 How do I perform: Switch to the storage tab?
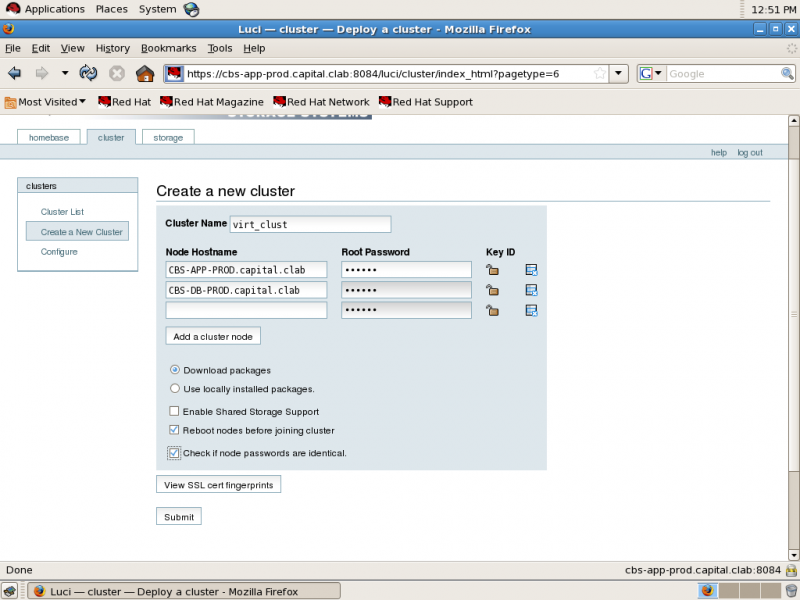(168, 137)
